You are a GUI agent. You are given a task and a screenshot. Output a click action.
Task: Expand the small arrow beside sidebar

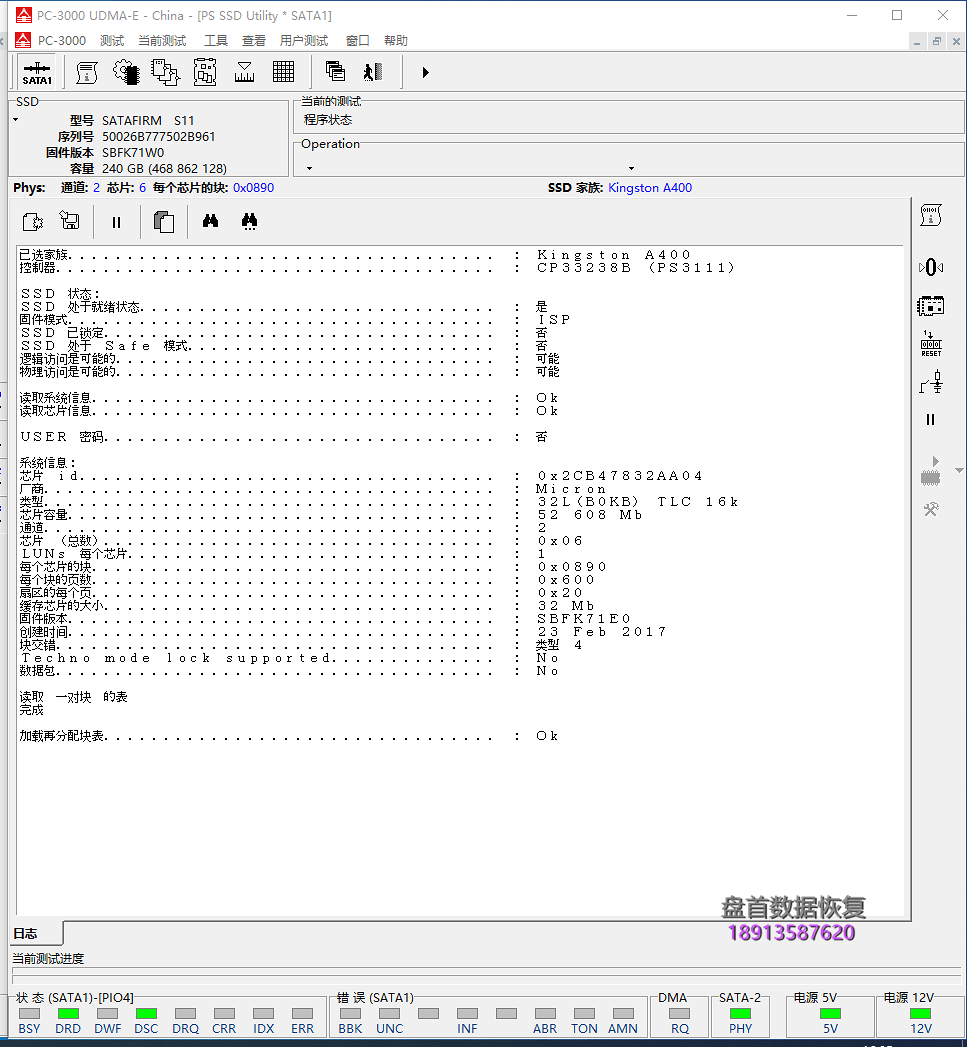(959, 471)
